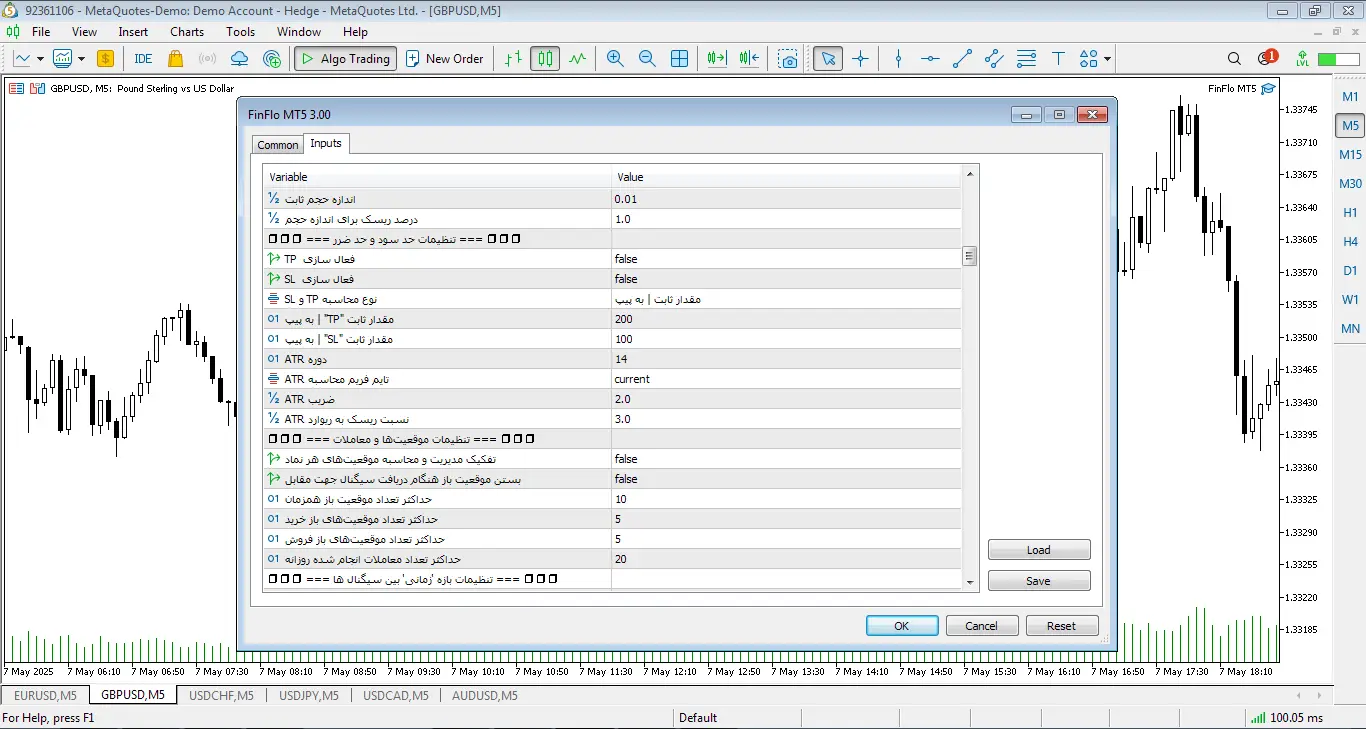Toggle chart auto scroll to end
Screen dimensions: 1366x729
tap(716, 59)
